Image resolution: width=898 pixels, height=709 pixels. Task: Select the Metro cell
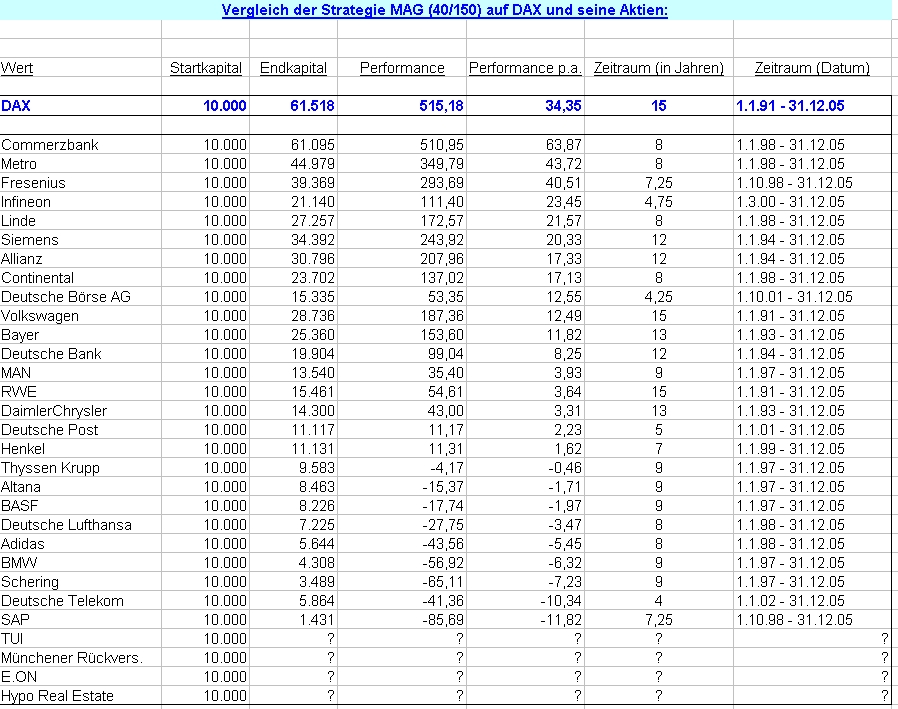pyautogui.click(x=19, y=164)
